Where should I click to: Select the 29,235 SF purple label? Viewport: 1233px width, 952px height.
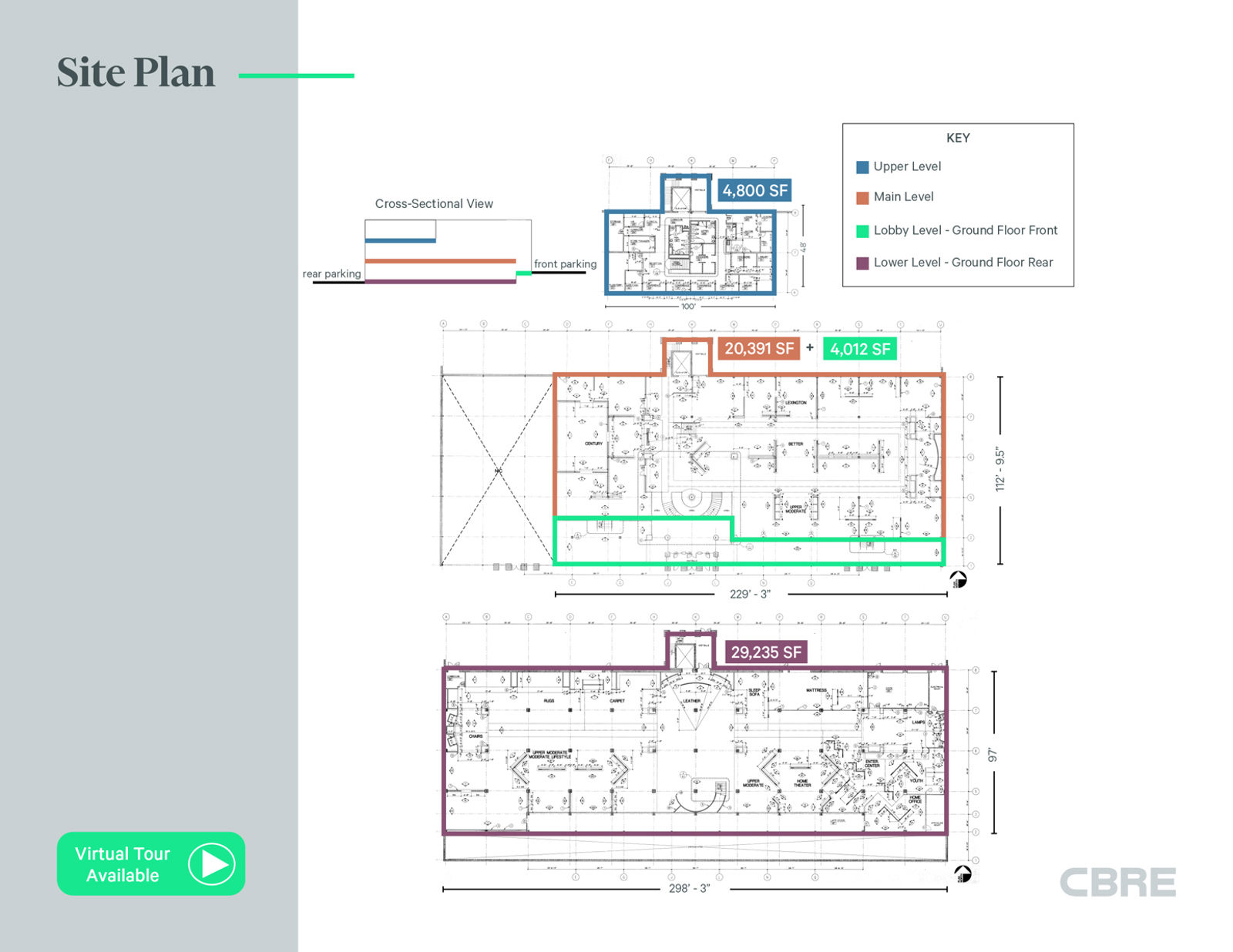click(x=765, y=652)
